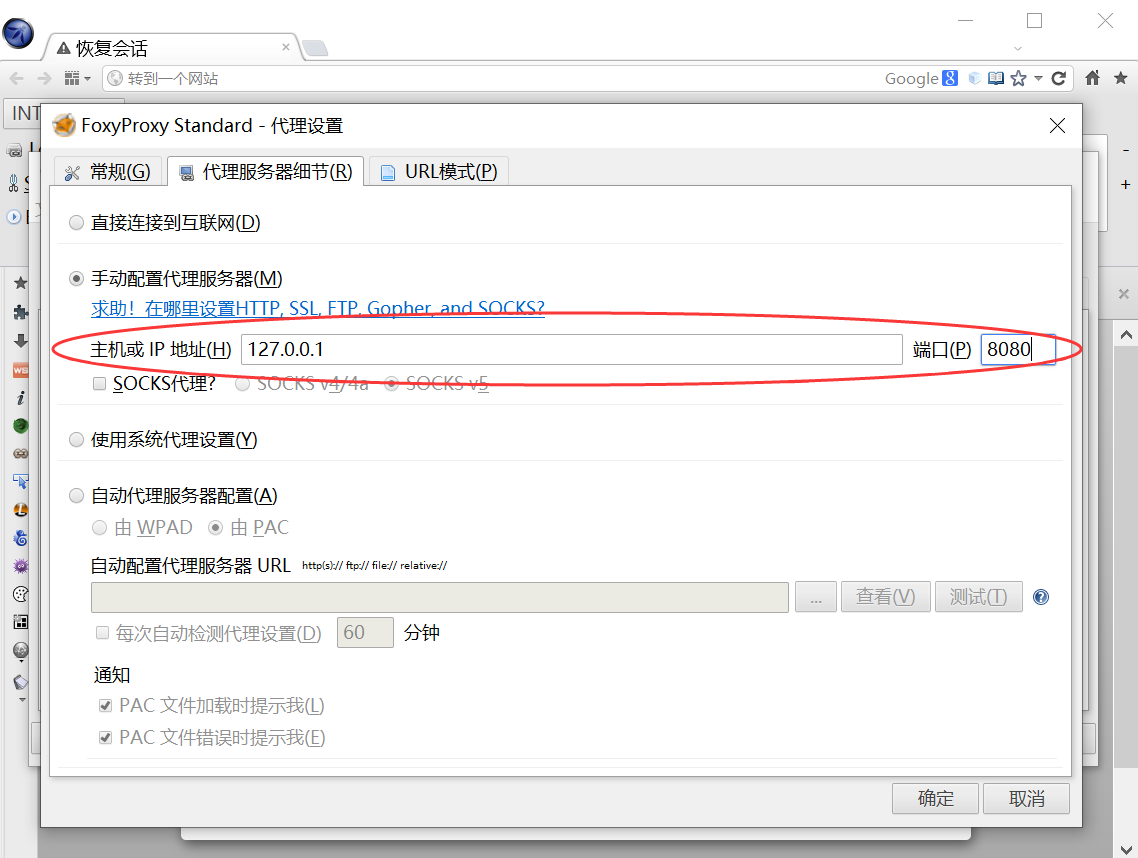Screen dimensions: 1138x858
Task: Open the downloads arrow sidebar icon
Action: pos(21,340)
